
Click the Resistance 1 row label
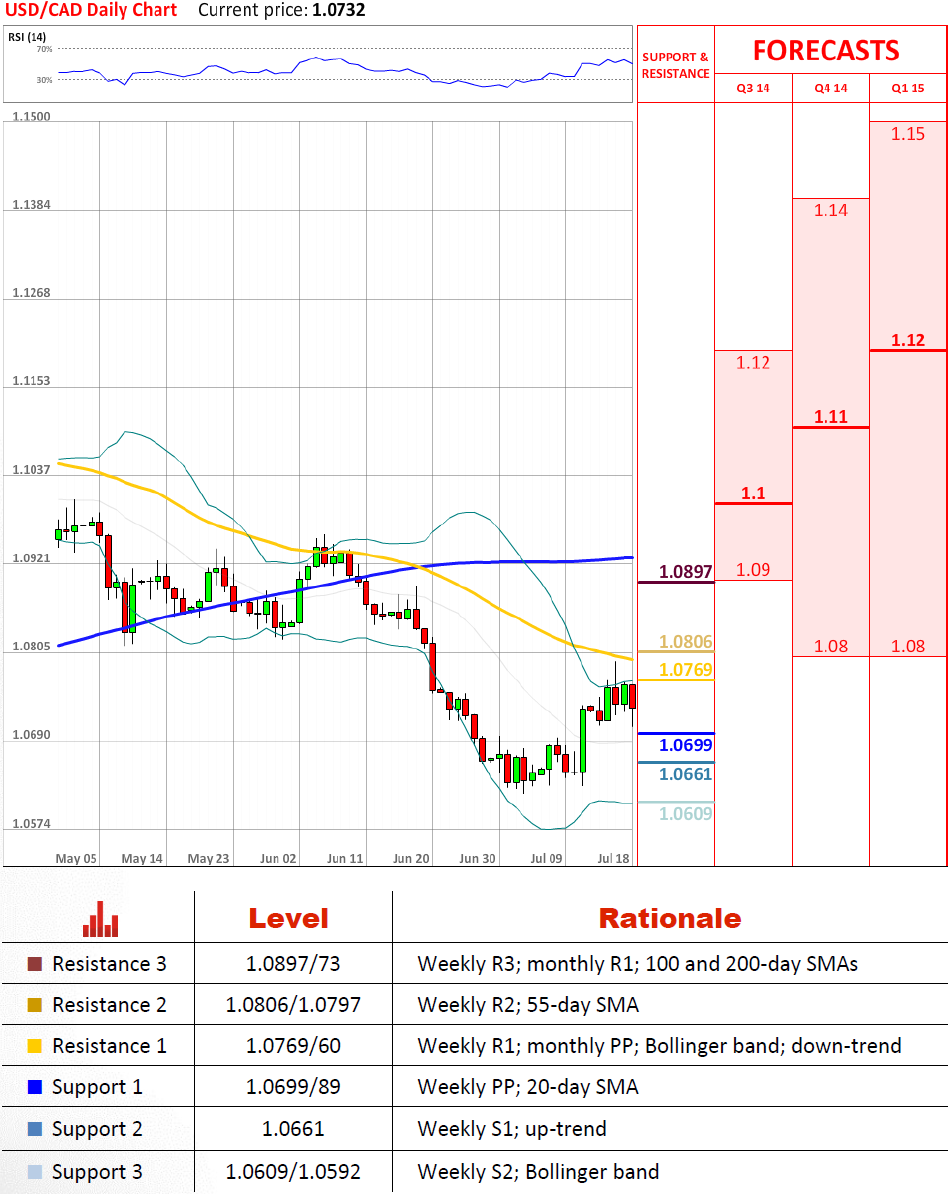(x=109, y=1046)
